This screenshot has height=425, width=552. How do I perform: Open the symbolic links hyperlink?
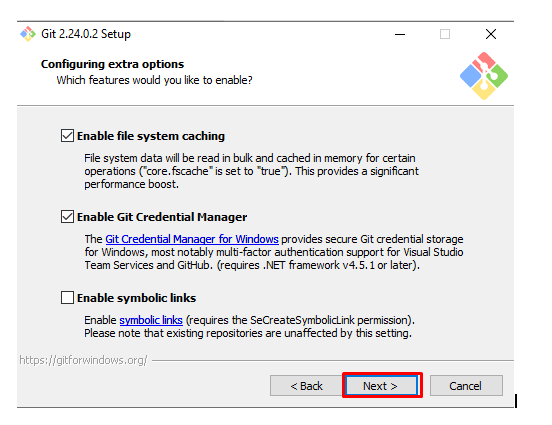151,320
